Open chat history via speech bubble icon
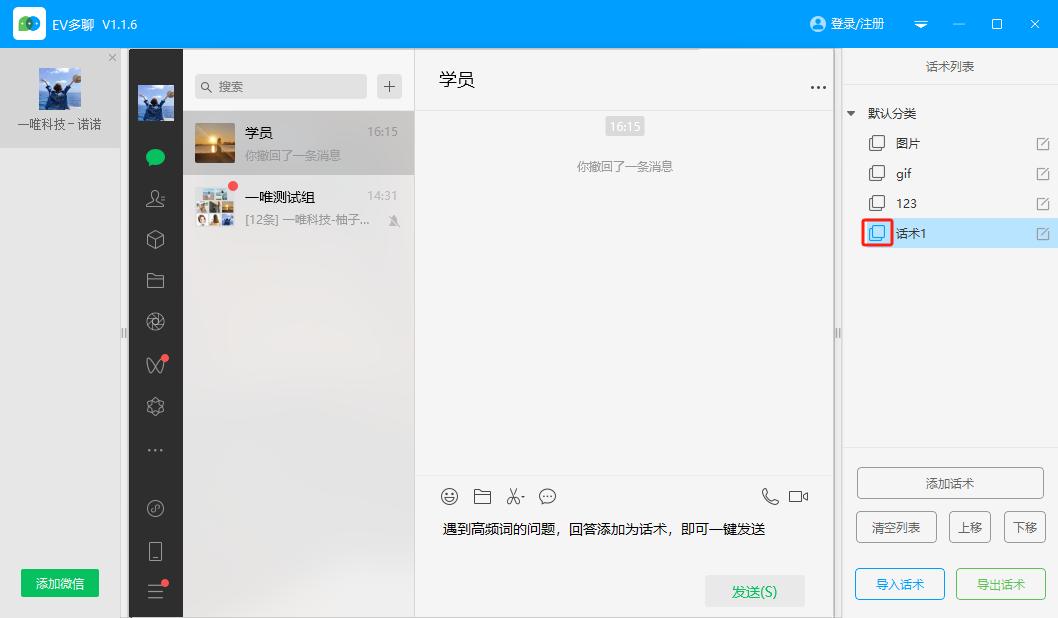 pyautogui.click(x=548, y=496)
